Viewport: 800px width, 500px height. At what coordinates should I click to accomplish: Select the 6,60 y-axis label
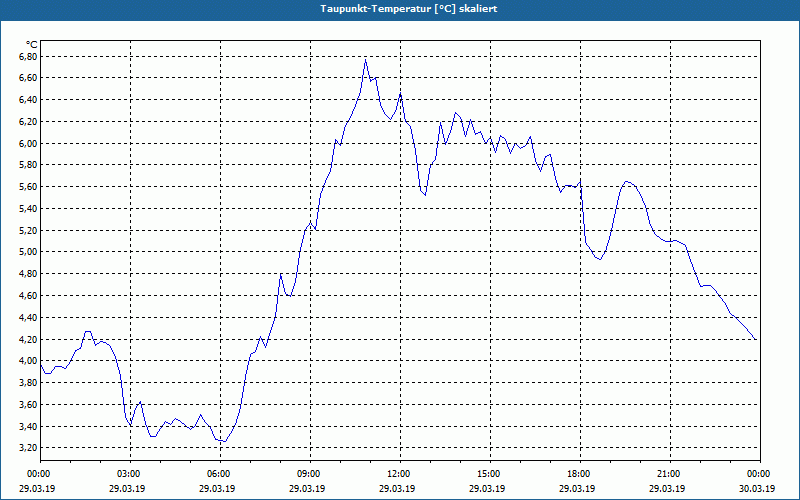pyautogui.click(x=28, y=78)
